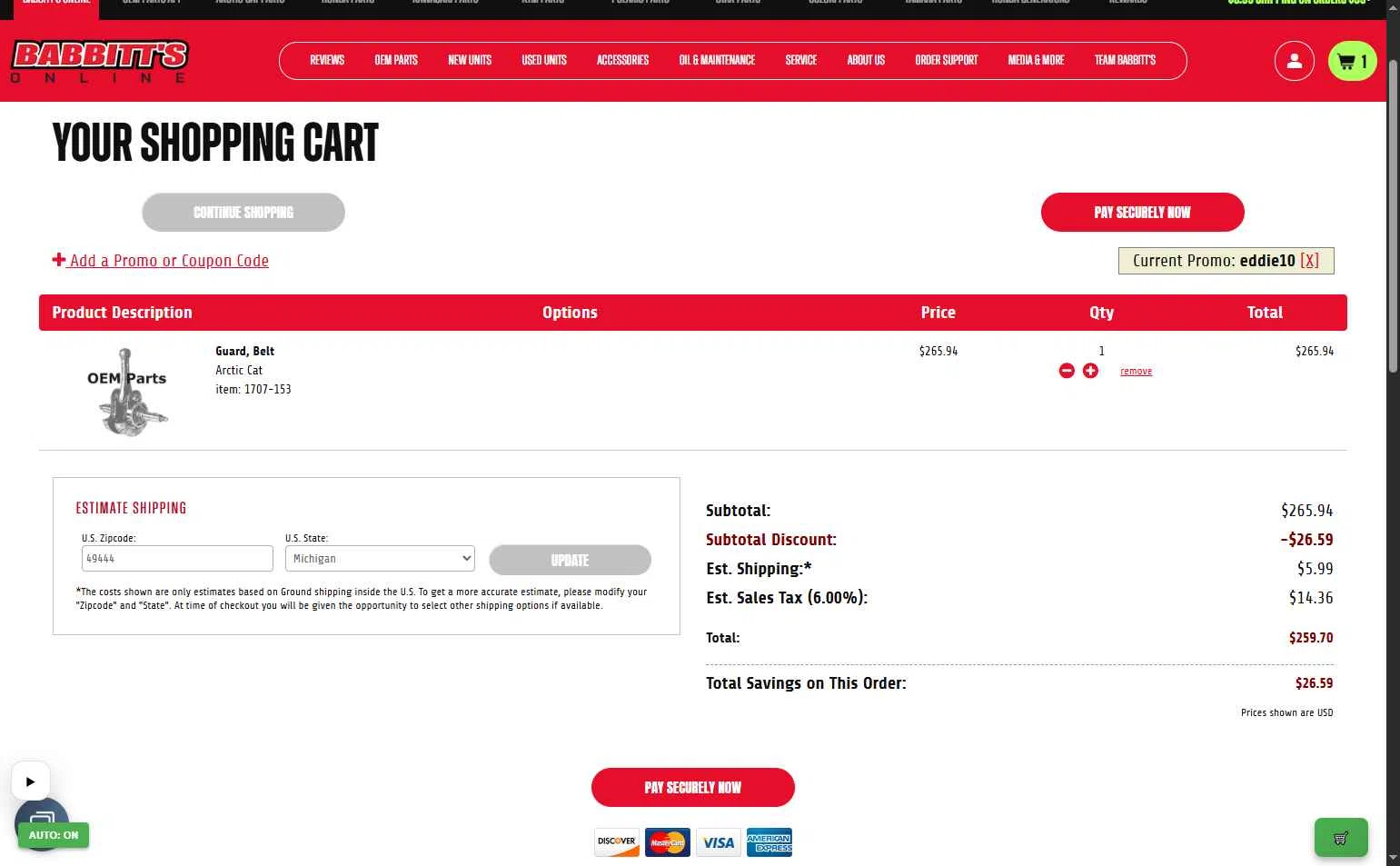The image size is (1400, 866).
Task: Click the Update shipping button
Action: click(570, 560)
